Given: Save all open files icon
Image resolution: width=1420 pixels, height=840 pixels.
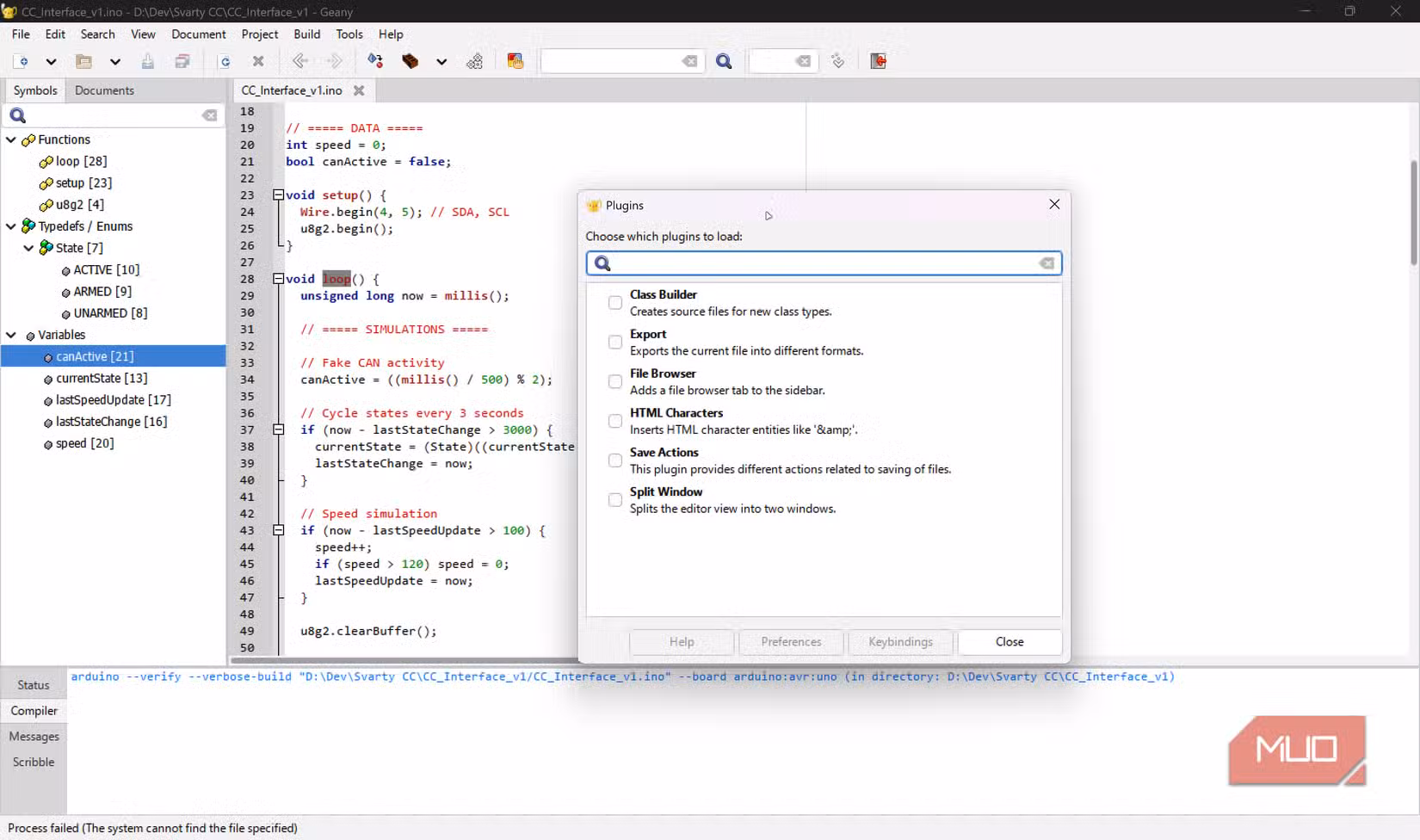Looking at the screenshot, I should coord(182,61).
